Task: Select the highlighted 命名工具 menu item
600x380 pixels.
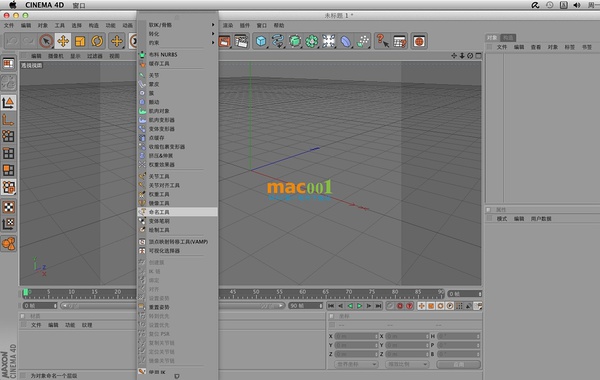Action: [x=178, y=212]
